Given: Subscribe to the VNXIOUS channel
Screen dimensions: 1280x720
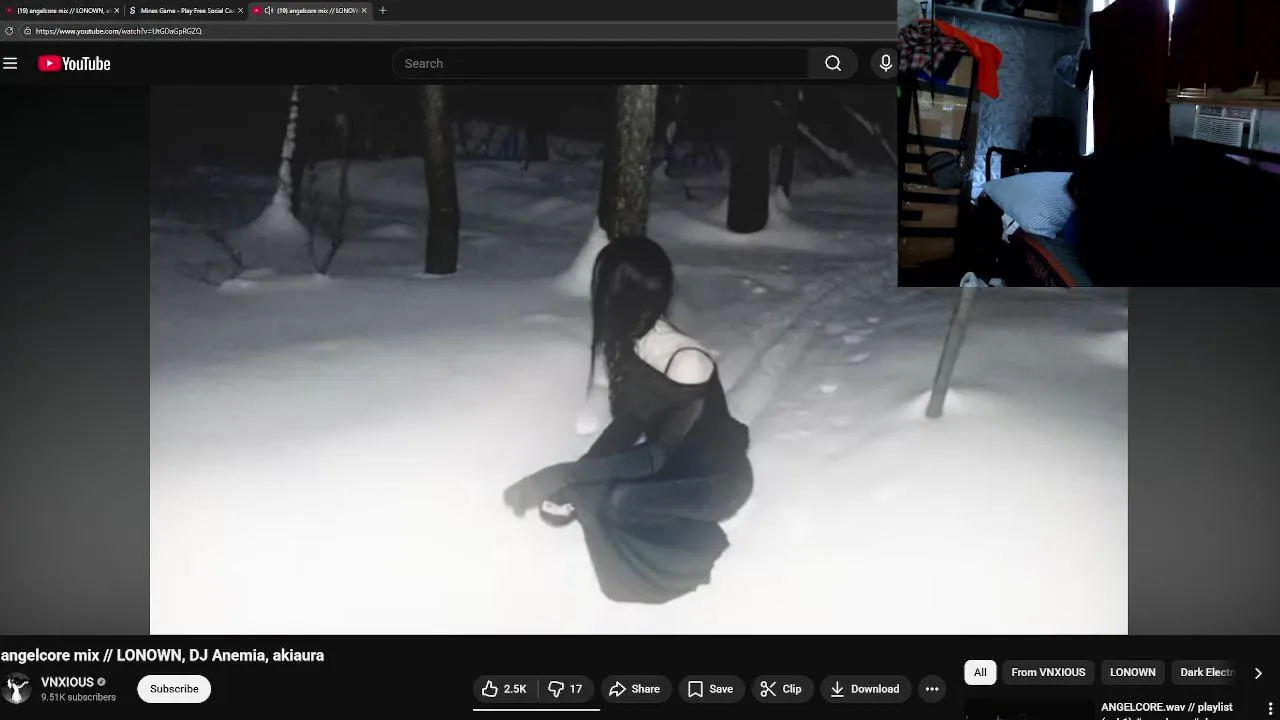Looking at the screenshot, I should (x=174, y=689).
